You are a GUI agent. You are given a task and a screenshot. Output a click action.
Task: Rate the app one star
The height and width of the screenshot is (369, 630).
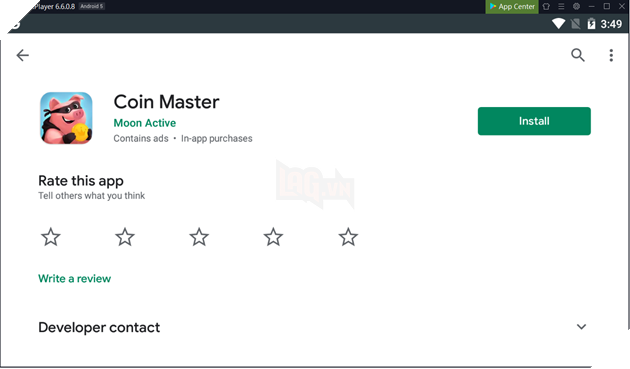tap(51, 237)
